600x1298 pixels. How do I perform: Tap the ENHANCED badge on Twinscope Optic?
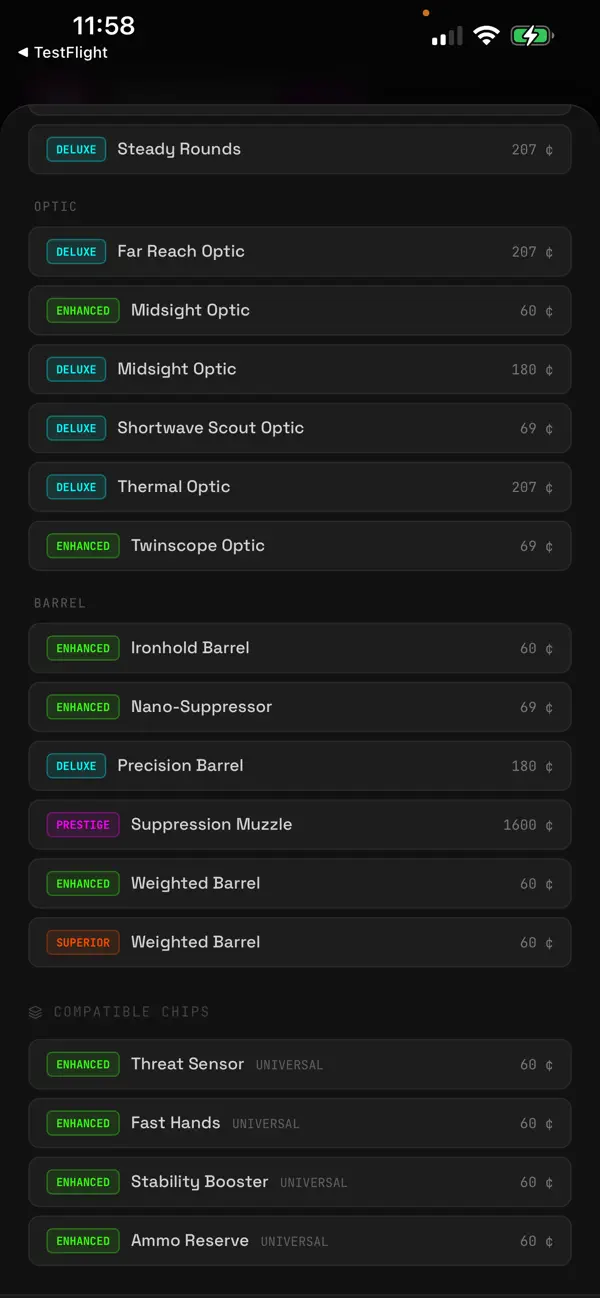tap(82, 546)
